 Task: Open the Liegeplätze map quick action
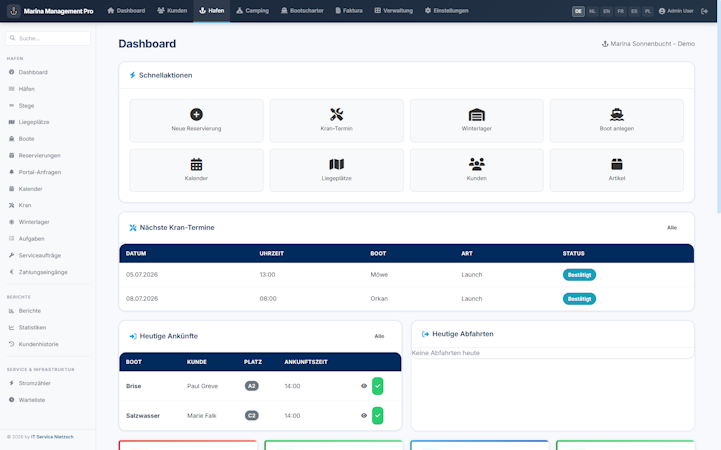337,170
